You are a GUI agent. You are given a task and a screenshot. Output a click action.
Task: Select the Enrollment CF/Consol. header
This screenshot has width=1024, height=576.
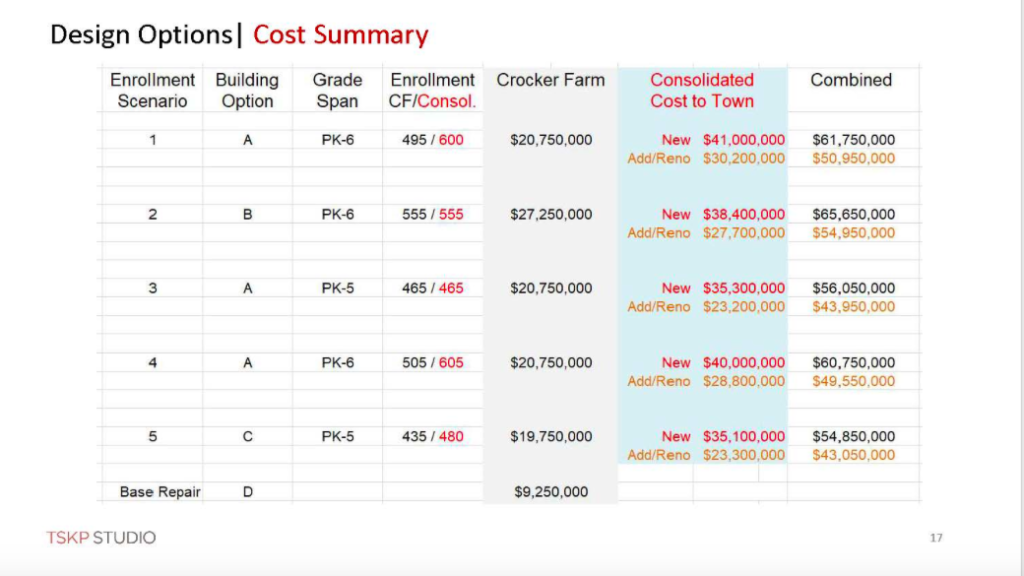click(x=432, y=90)
